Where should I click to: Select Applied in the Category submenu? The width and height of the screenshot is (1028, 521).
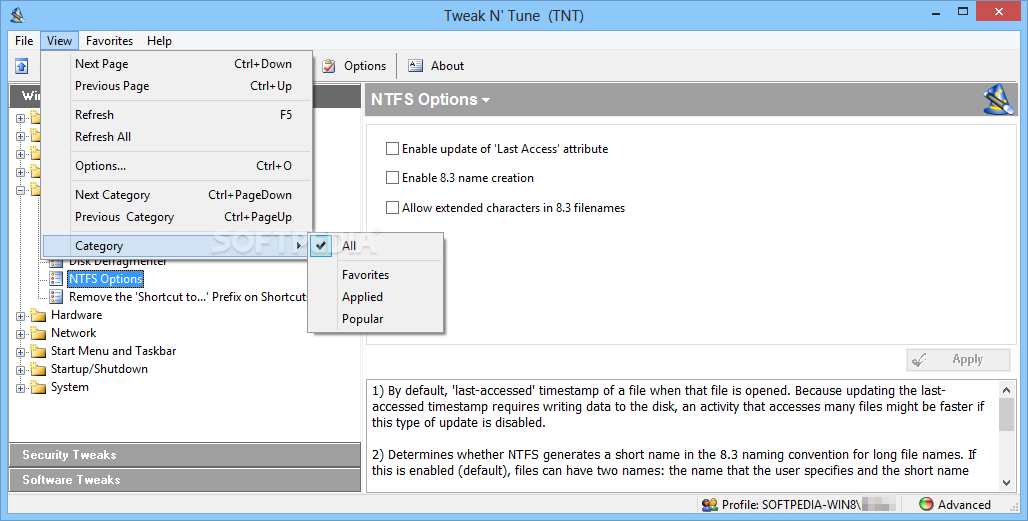pos(376,297)
